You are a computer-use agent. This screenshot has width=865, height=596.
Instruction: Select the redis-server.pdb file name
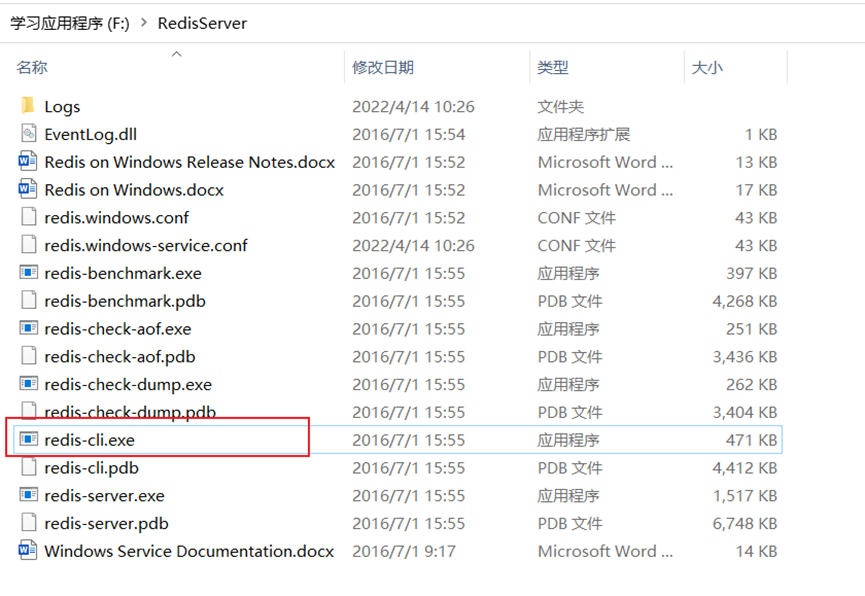tap(106, 523)
